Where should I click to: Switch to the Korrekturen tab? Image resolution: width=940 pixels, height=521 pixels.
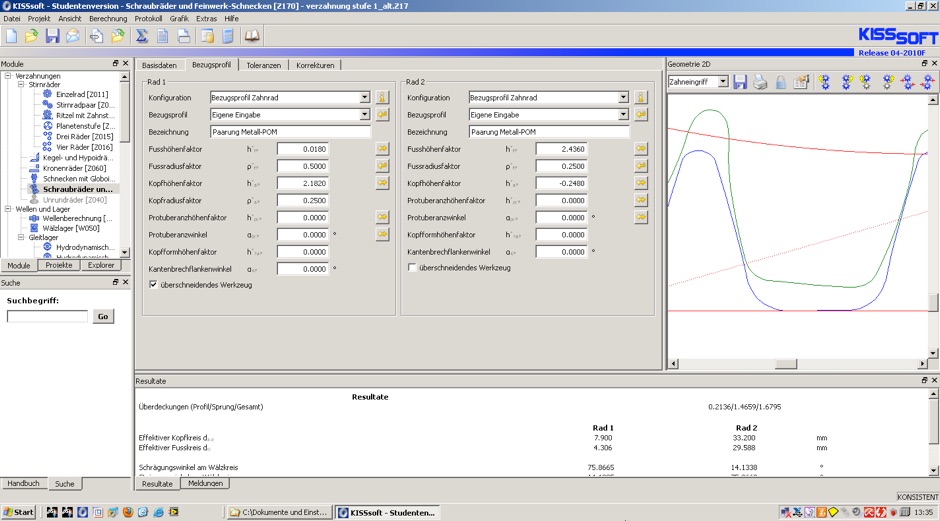pos(315,65)
